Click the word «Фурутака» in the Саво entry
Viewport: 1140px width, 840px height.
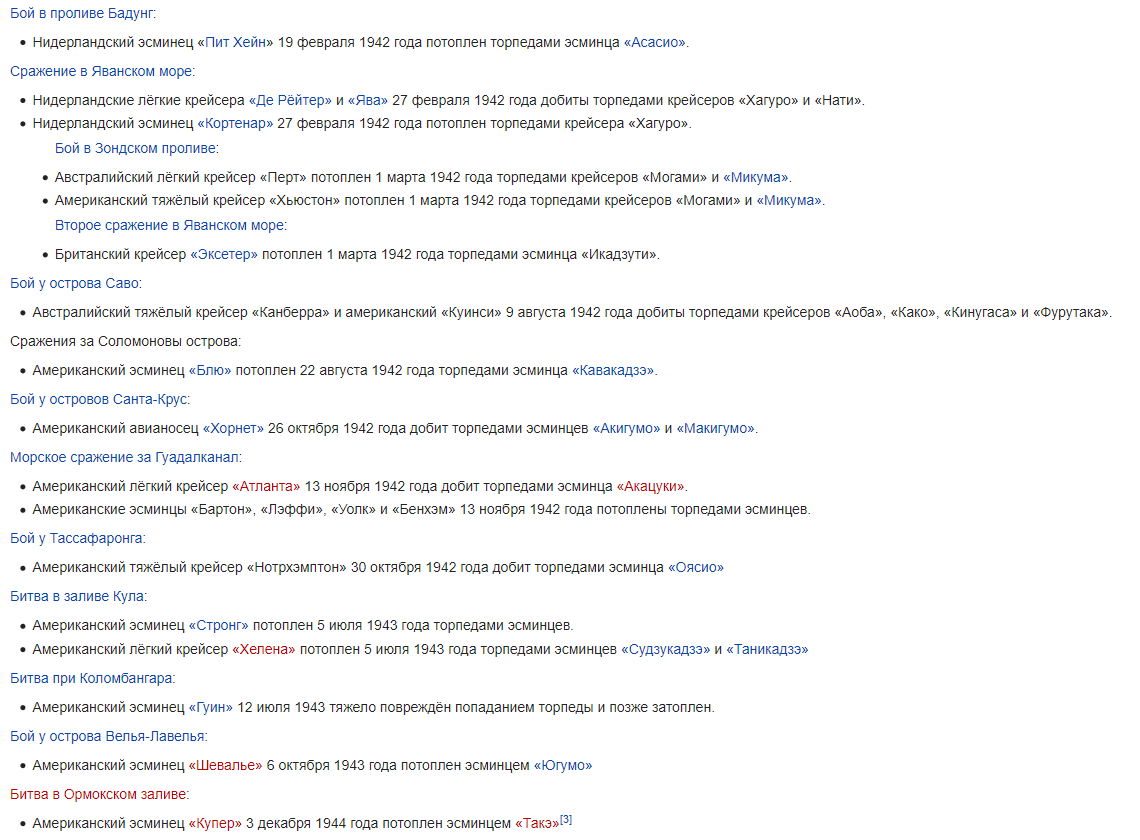point(1070,313)
